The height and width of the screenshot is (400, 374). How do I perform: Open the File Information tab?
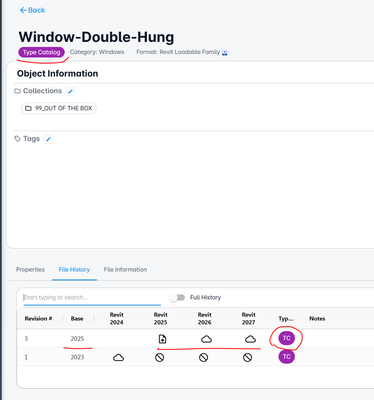coord(125,269)
